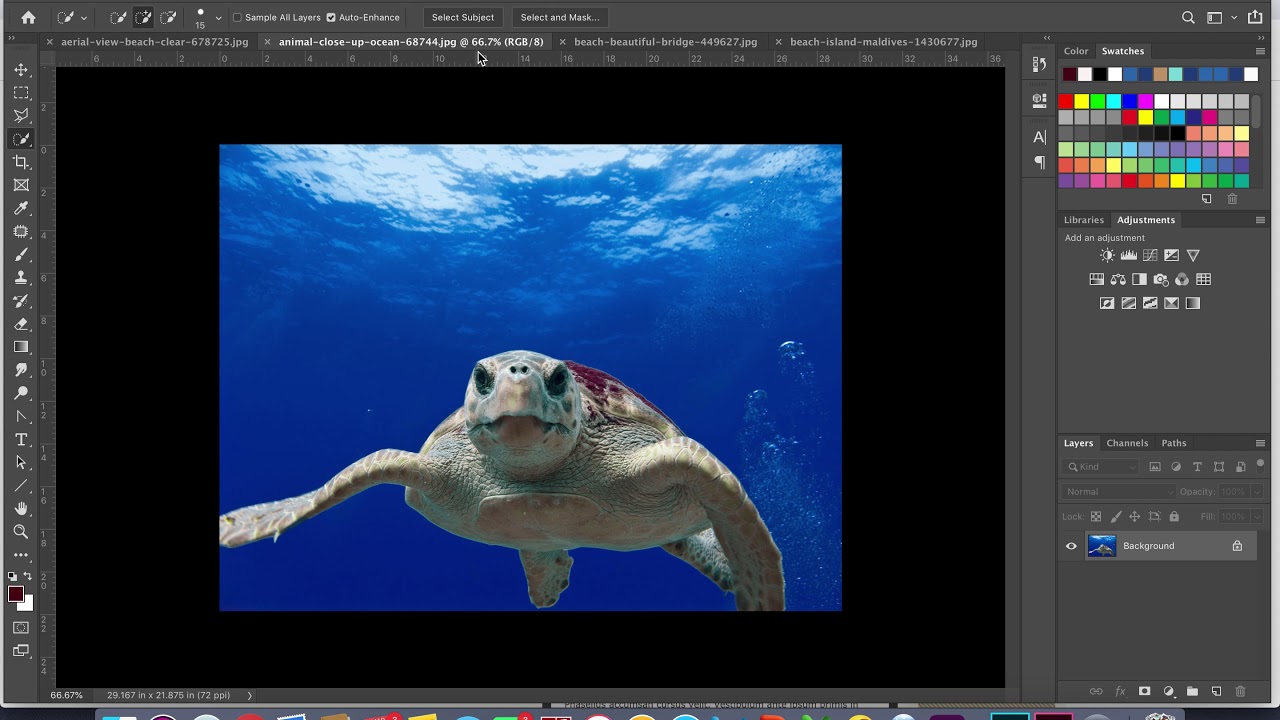Create a new layer from Layers panel

click(1217, 691)
